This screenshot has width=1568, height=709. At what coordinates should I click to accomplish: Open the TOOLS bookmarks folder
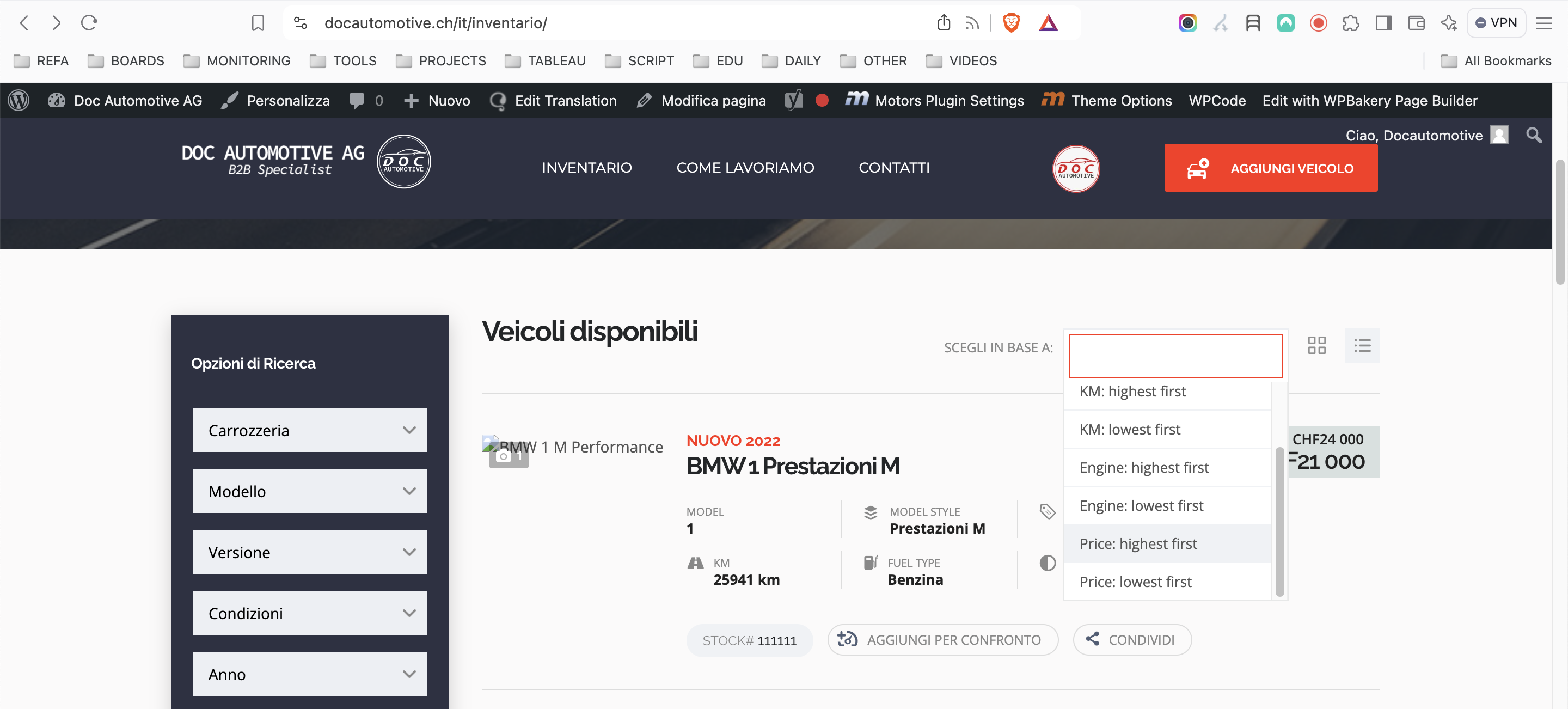[344, 61]
